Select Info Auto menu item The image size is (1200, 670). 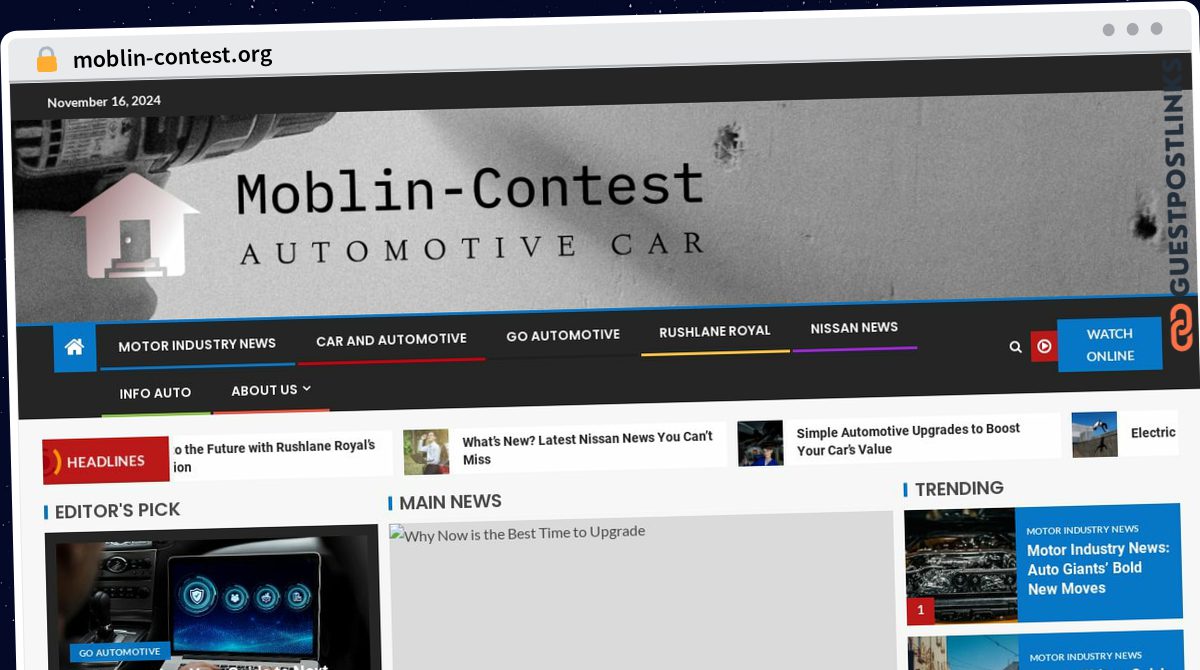tap(155, 393)
